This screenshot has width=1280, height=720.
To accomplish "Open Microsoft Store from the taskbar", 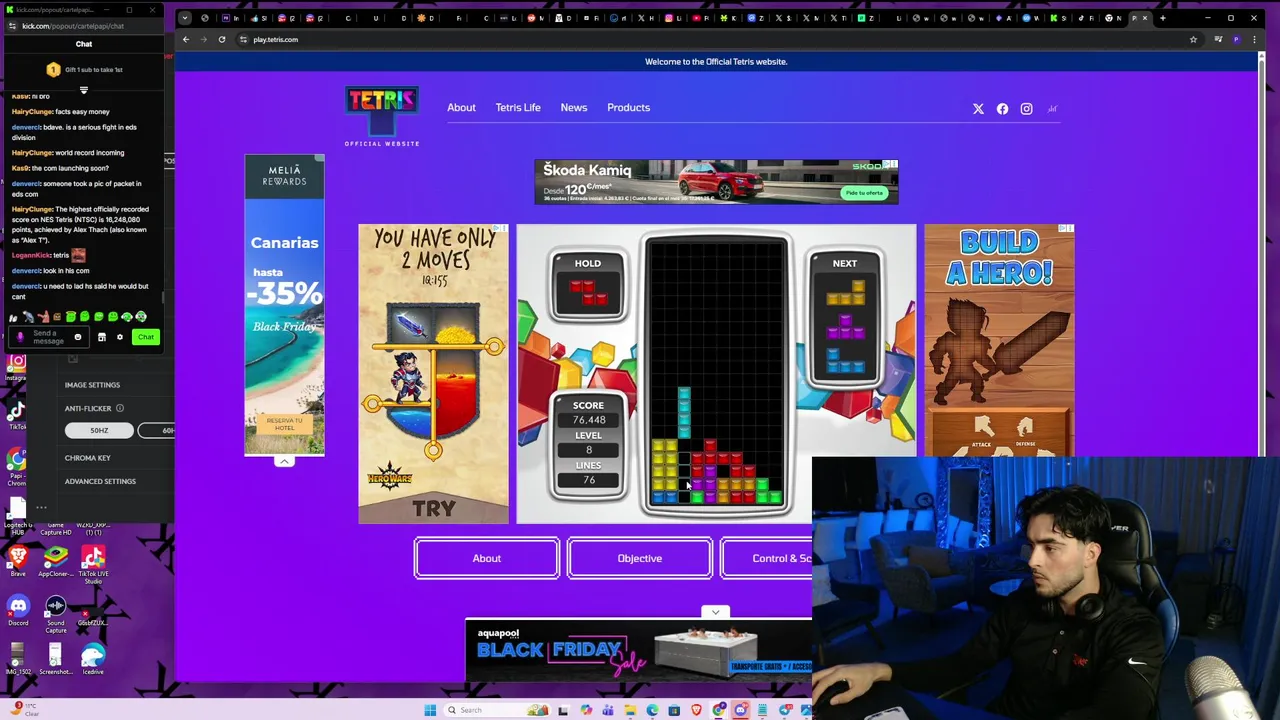I will click(674, 710).
